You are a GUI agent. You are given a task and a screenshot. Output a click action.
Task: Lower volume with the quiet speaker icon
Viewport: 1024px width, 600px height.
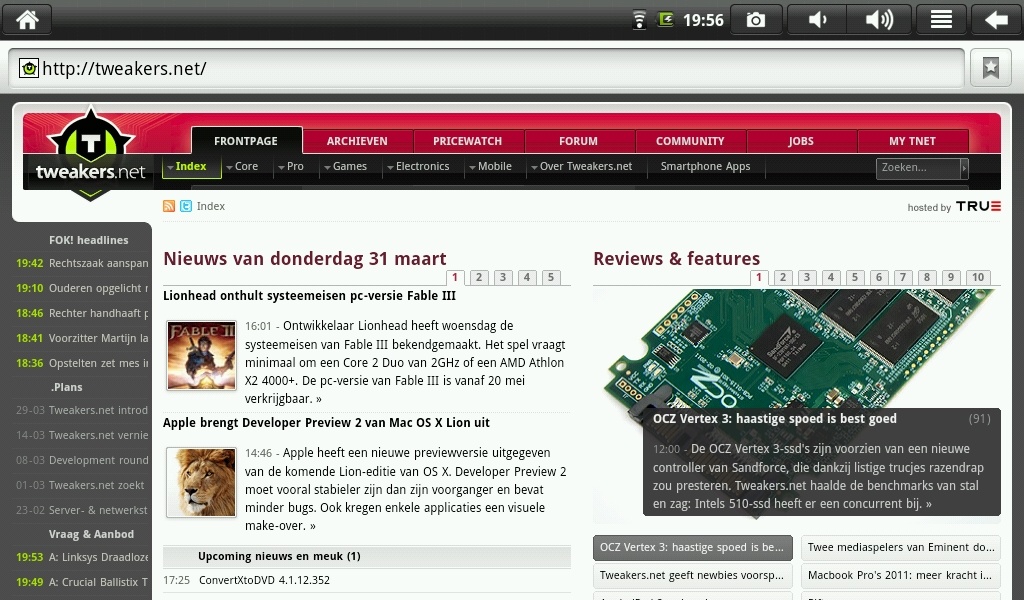(817, 20)
